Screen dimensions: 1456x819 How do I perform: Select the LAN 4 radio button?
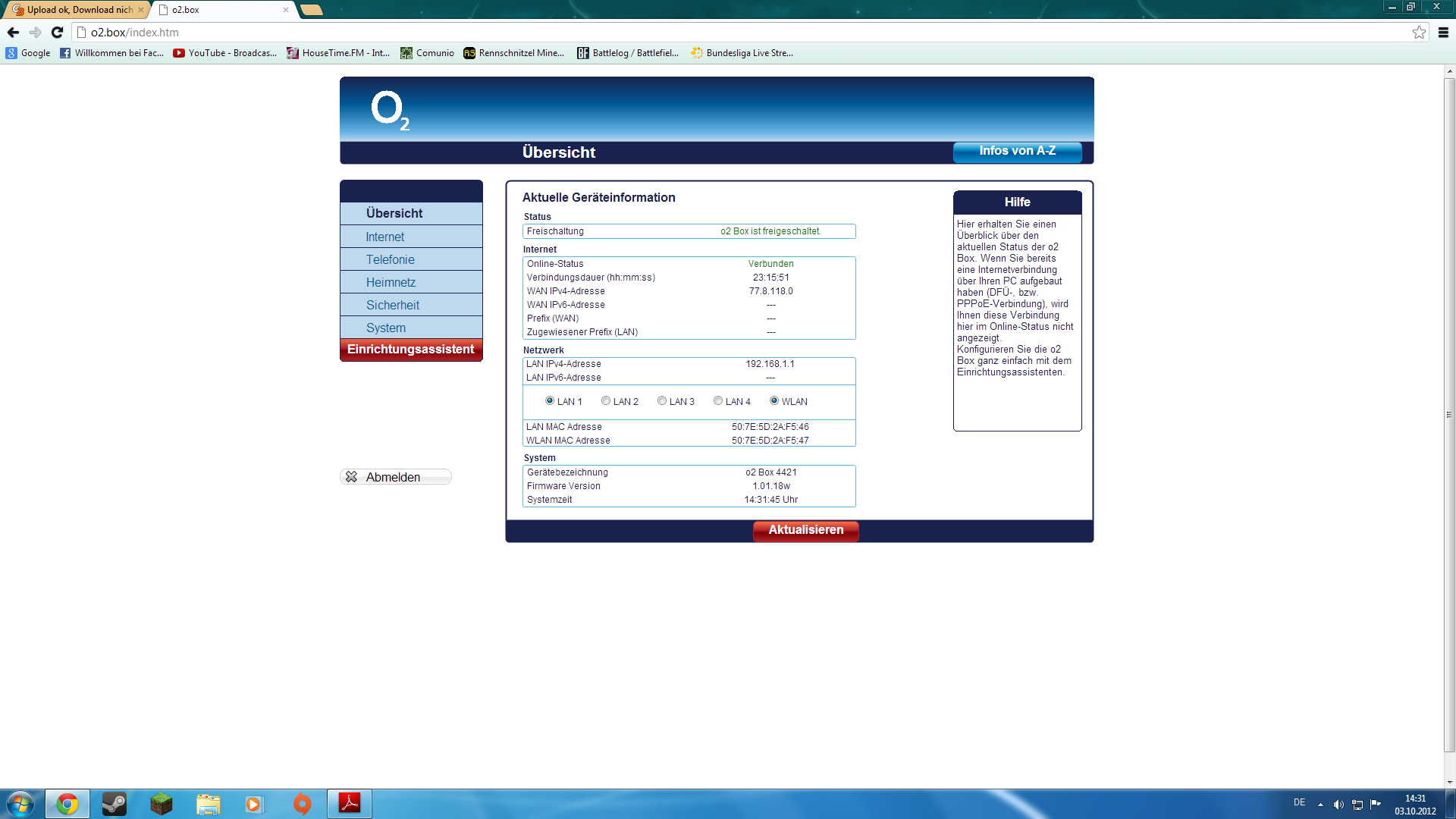pyautogui.click(x=718, y=401)
